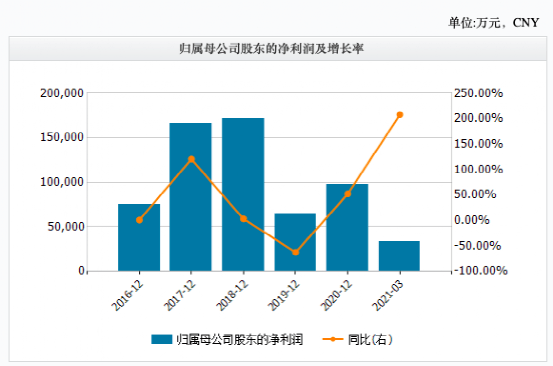The image size is (553, 366).
Task: Toggle the 归属母公司股东的净利润 legend label
Action: [x=240, y=340]
